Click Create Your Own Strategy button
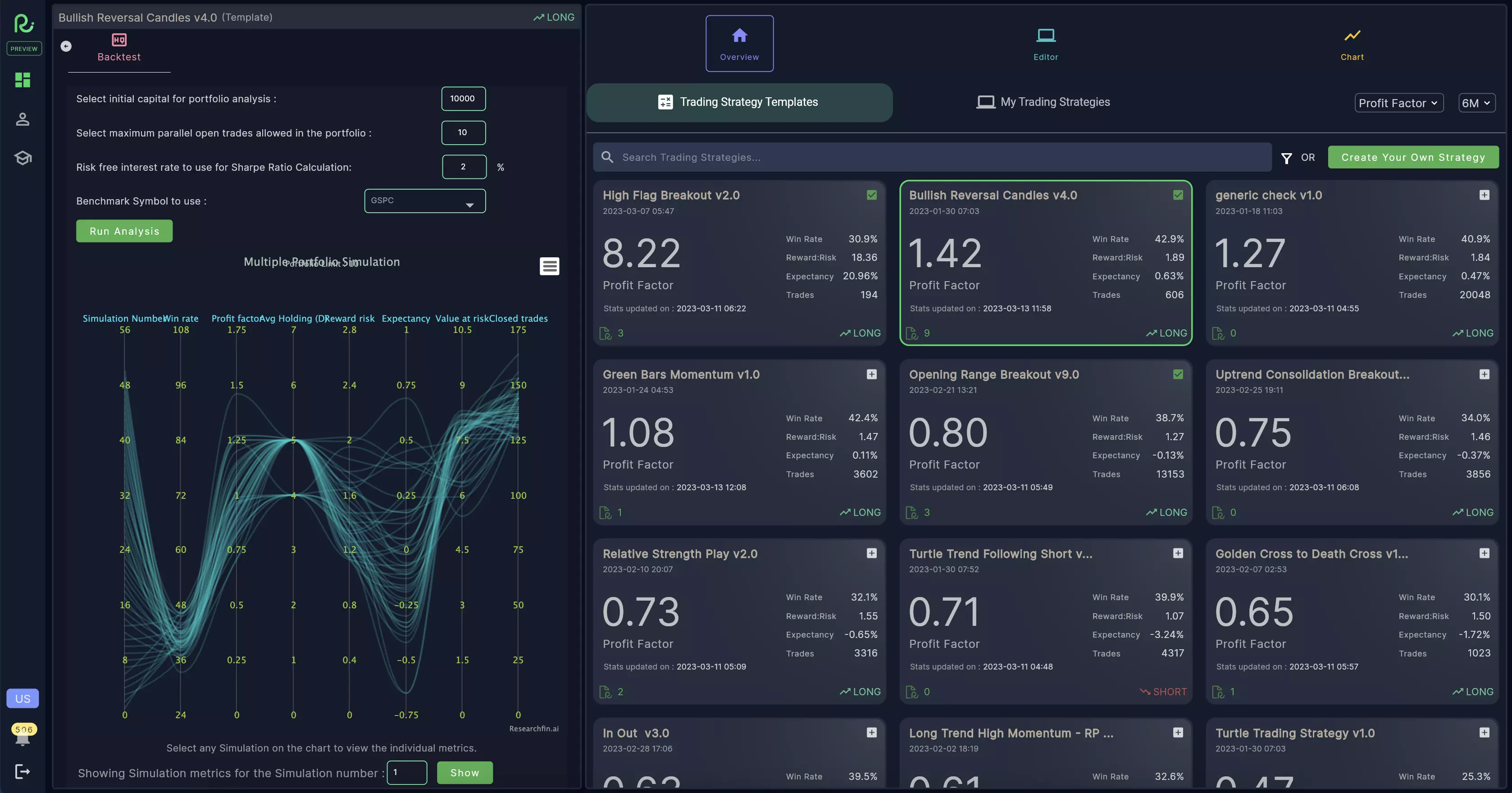Image resolution: width=1512 pixels, height=793 pixels. click(x=1413, y=157)
